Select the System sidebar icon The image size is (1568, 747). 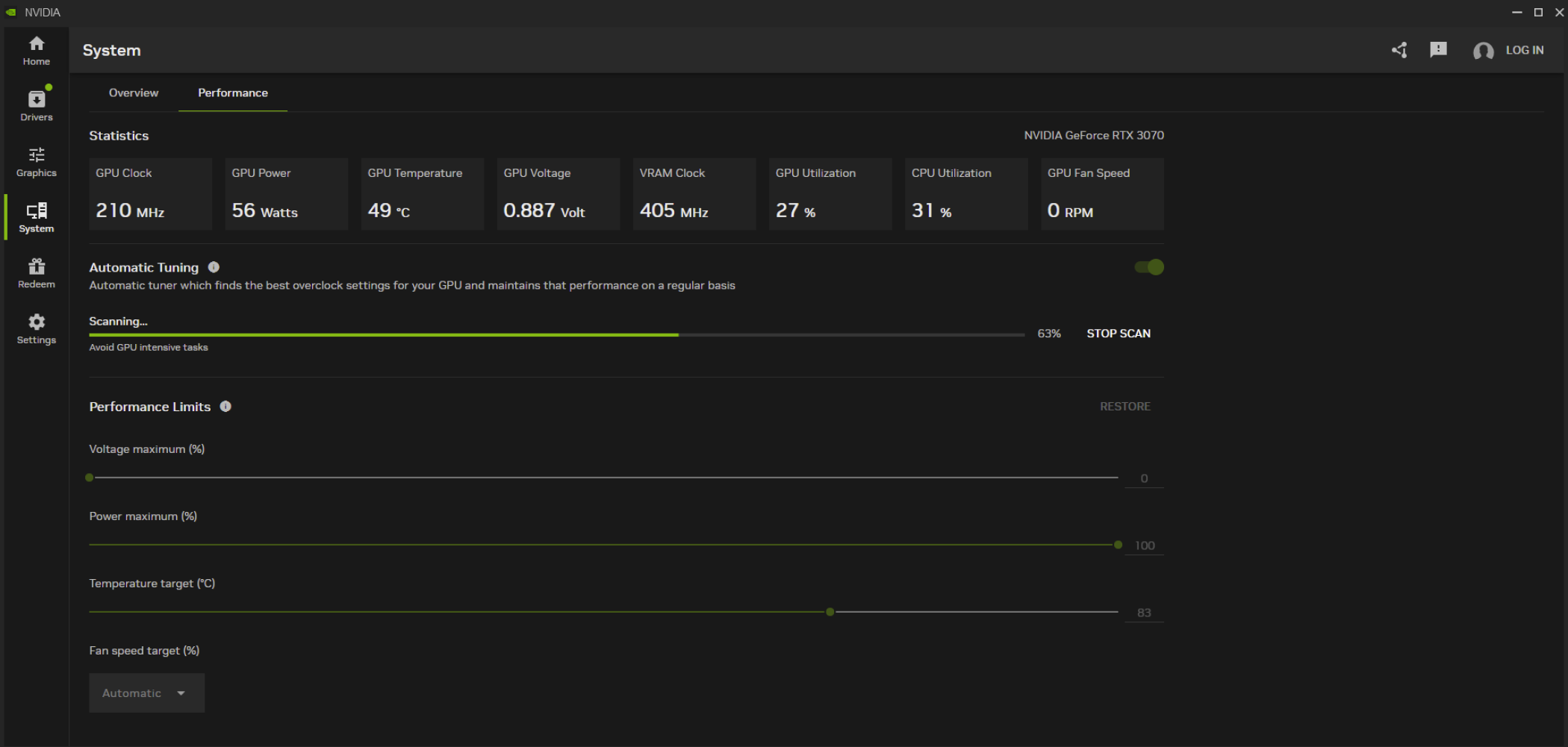pos(35,216)
